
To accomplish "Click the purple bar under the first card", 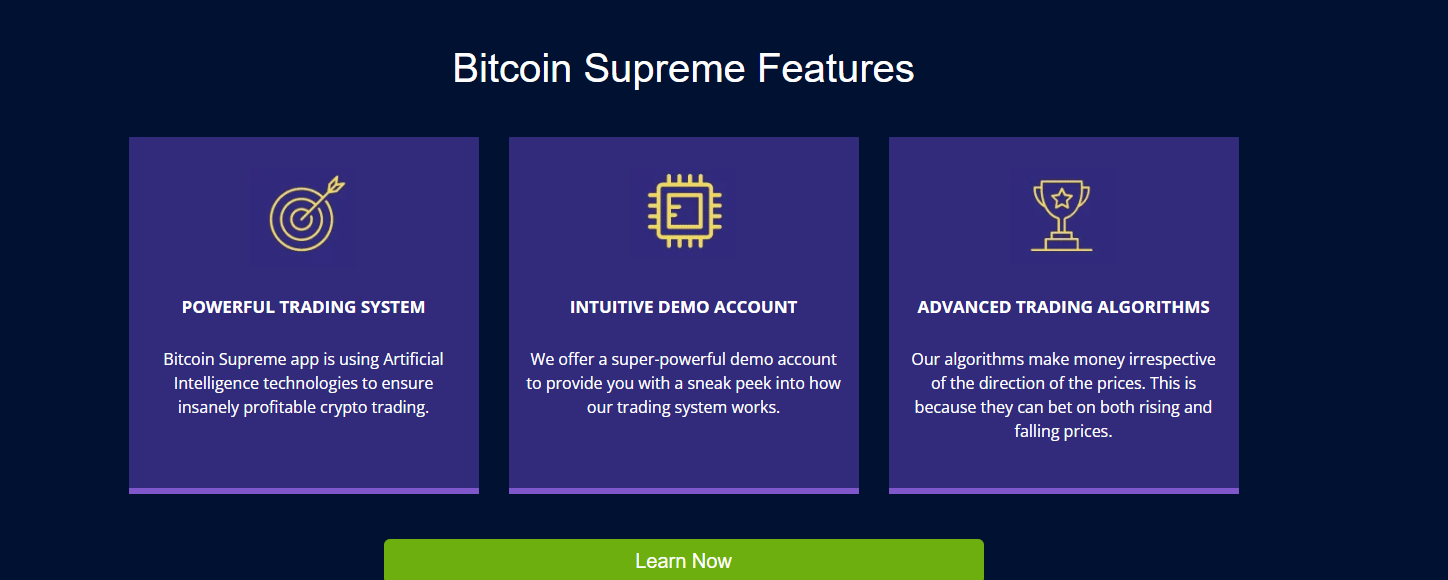I will click(x=303, y=490).
